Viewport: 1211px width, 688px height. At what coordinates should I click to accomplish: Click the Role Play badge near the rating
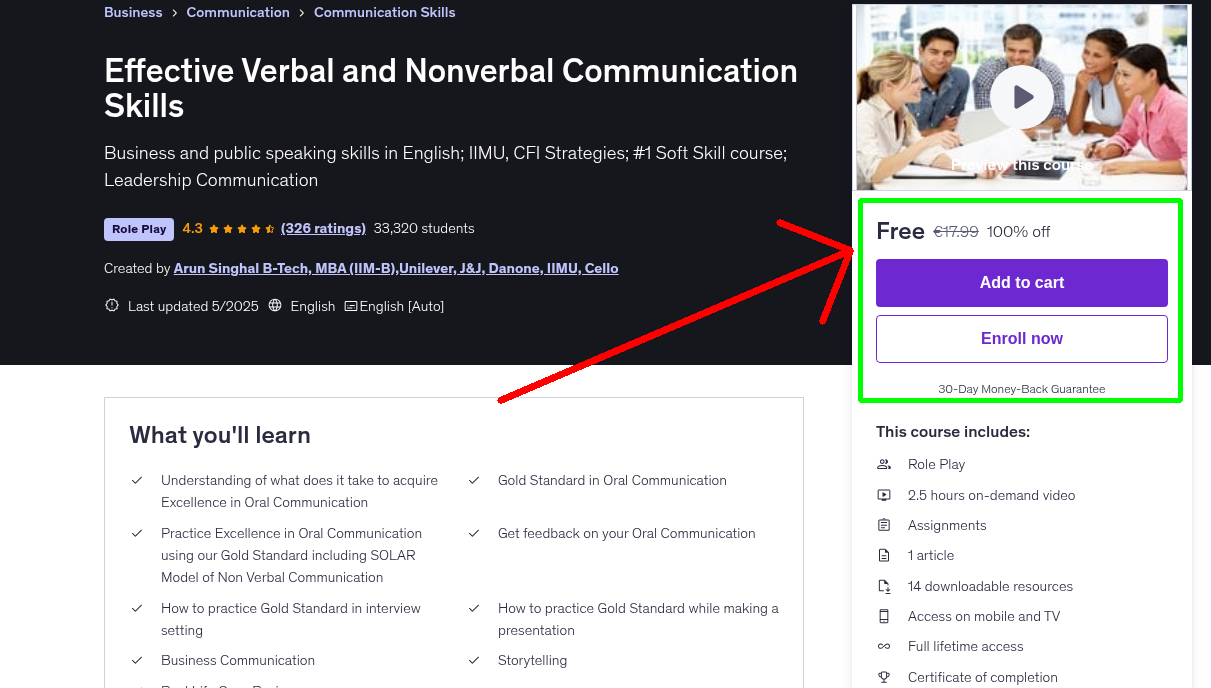click(138, 228)
